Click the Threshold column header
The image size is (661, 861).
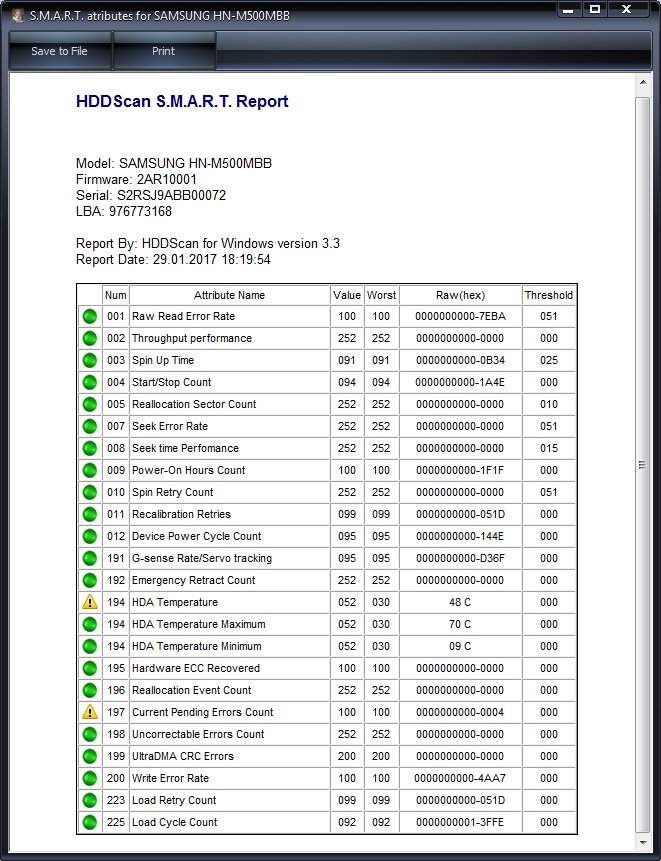(548, 295)
